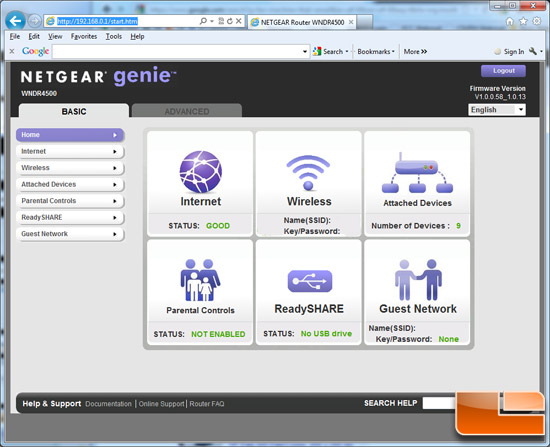Click the browser forward arrow button
This screenshot has width=550, height=447.
coord(34,21)
